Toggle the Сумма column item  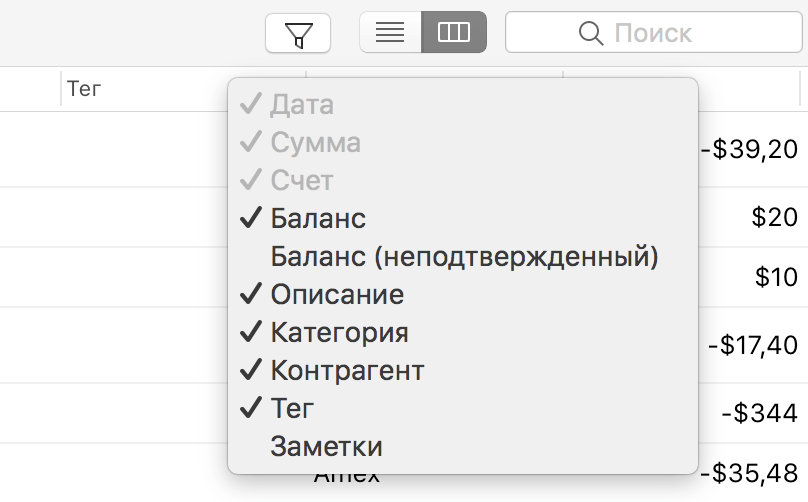point(463,142)
